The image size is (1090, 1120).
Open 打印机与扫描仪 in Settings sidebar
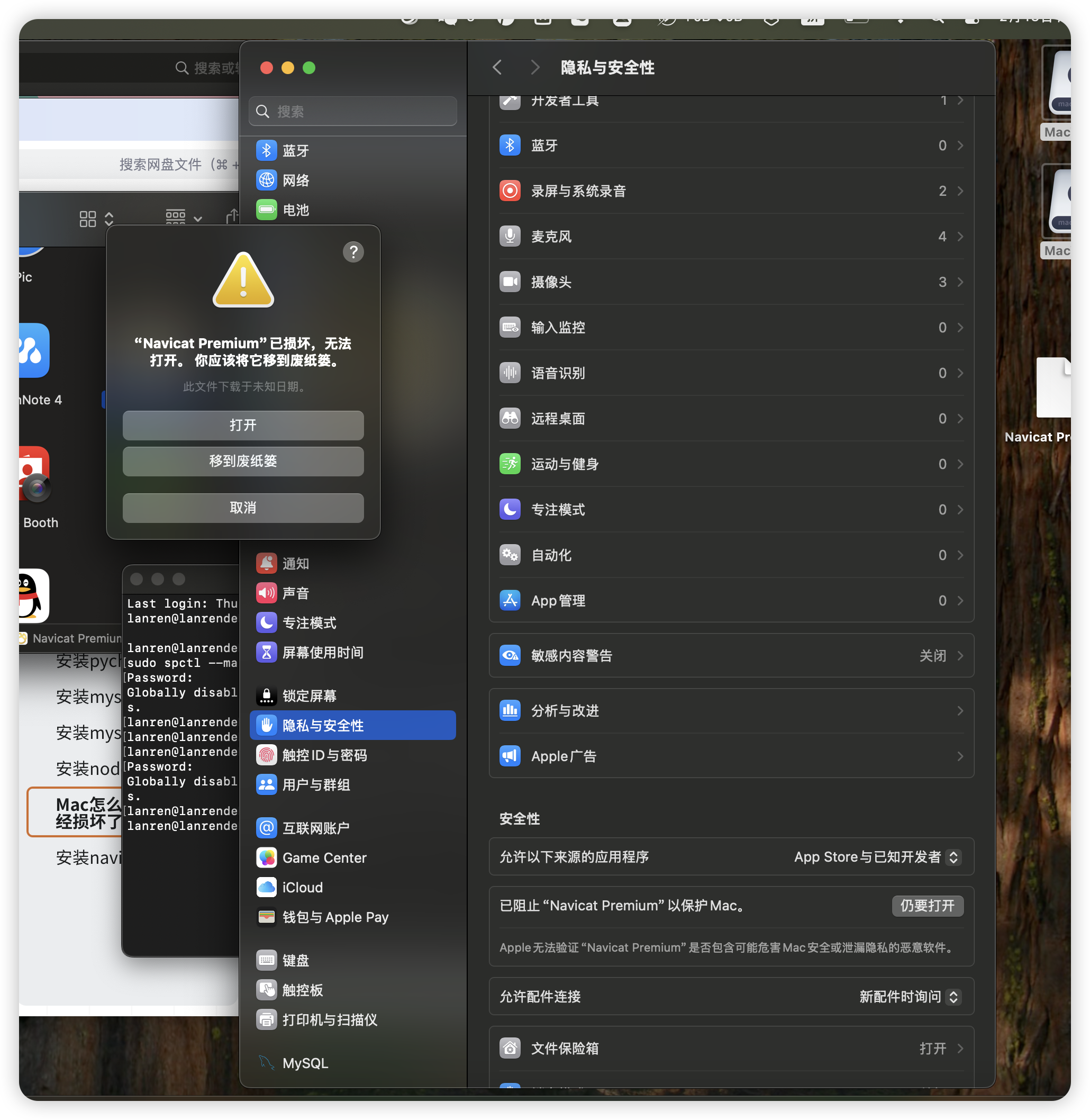[352, 1020]
